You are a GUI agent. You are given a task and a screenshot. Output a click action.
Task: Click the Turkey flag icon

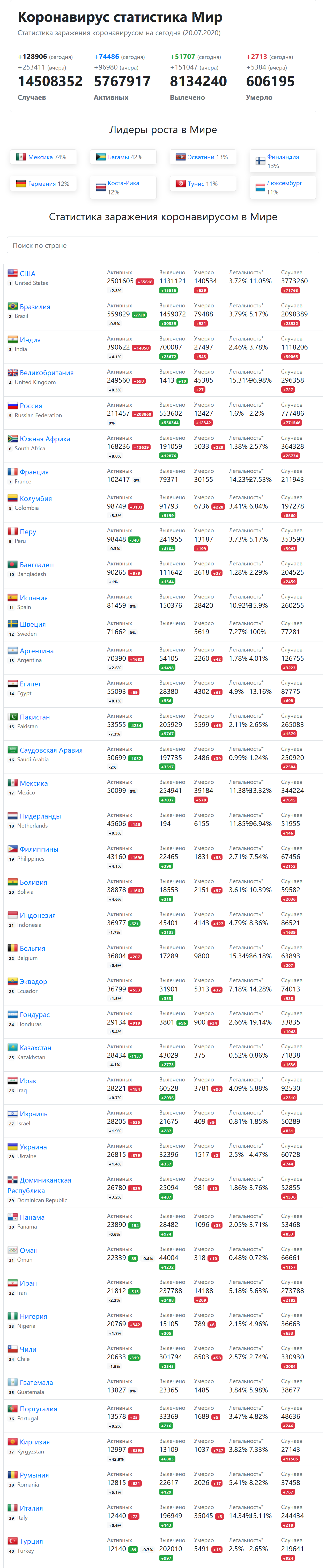point(12,1541)
